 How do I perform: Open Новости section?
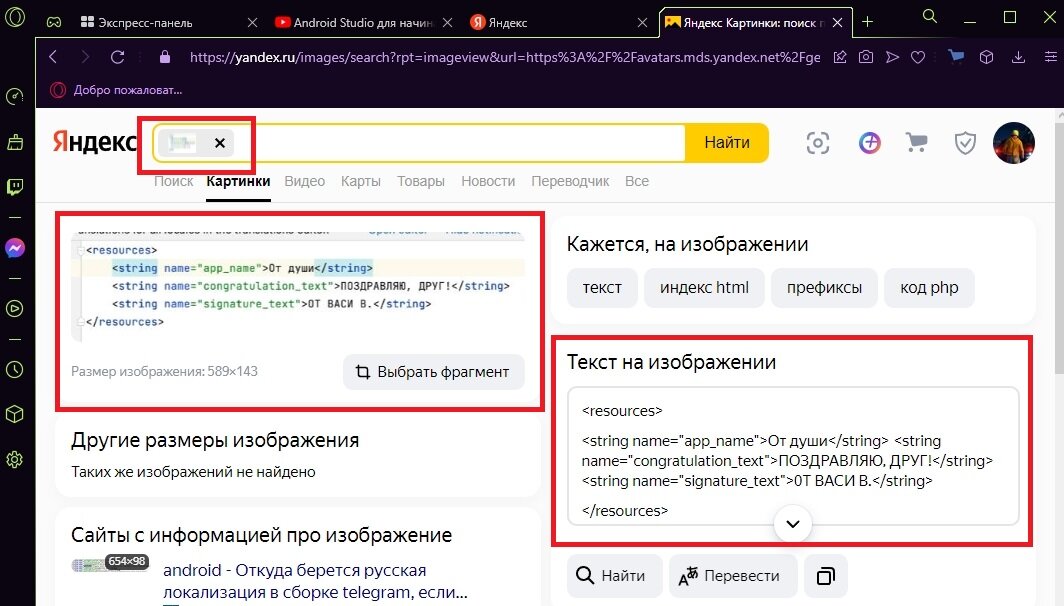coord(488,181)
